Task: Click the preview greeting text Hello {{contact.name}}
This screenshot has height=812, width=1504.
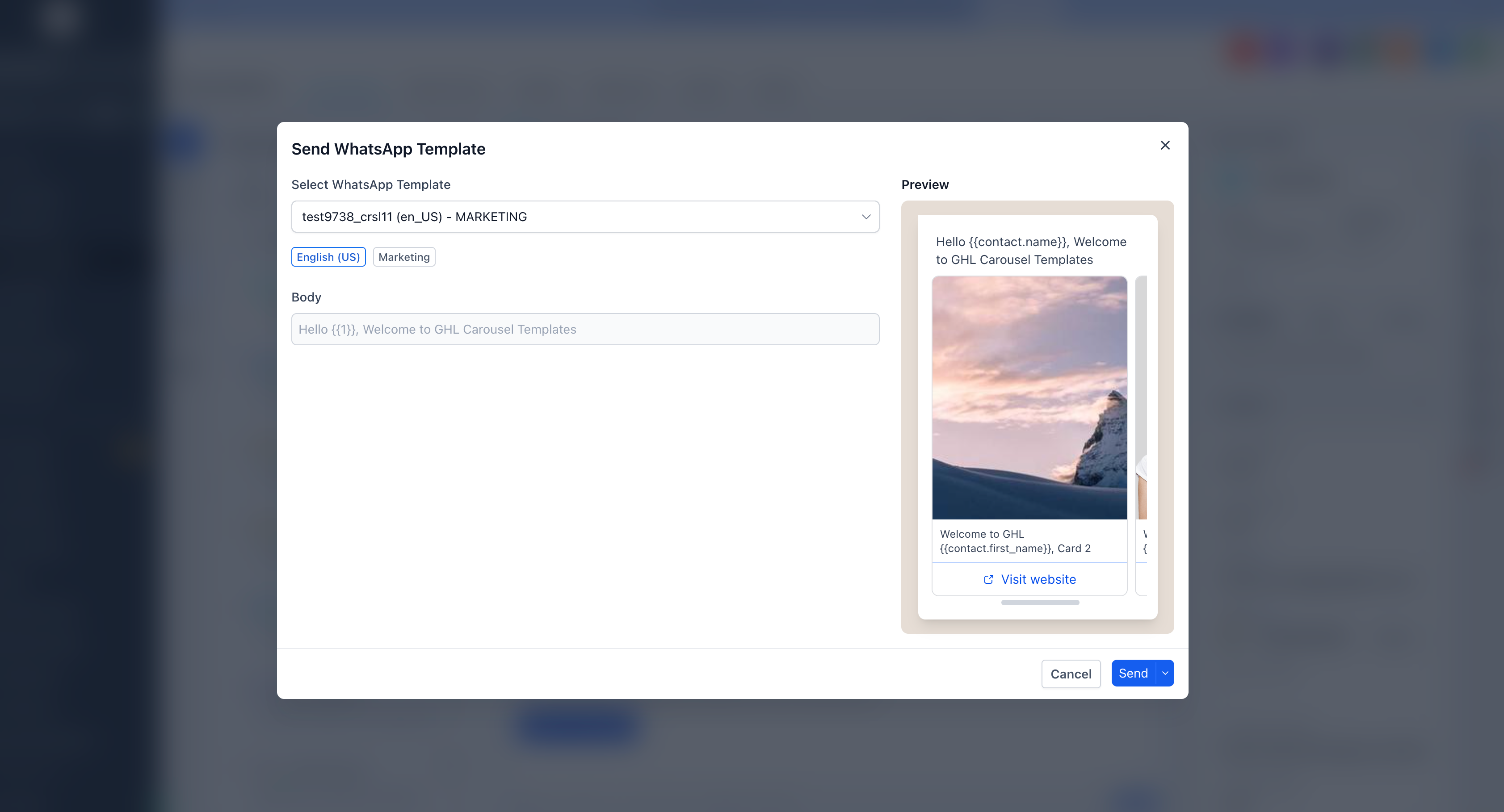Action: 1031,251
